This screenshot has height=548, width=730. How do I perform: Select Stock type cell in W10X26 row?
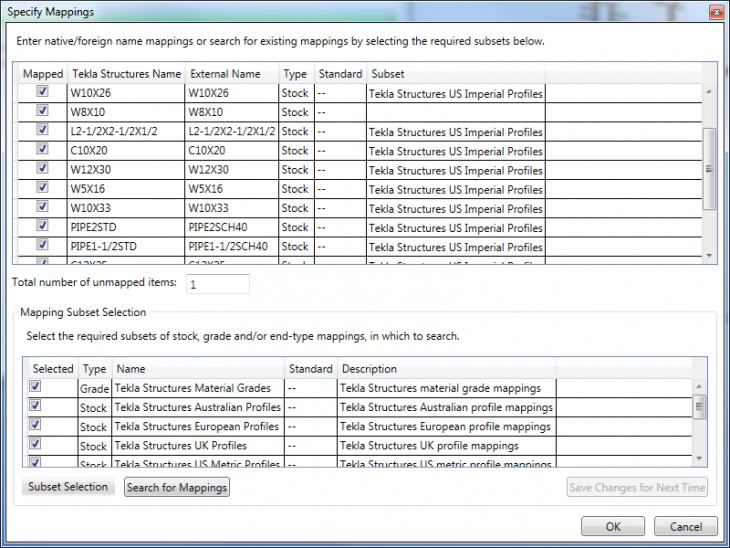(x=296, y=93)
